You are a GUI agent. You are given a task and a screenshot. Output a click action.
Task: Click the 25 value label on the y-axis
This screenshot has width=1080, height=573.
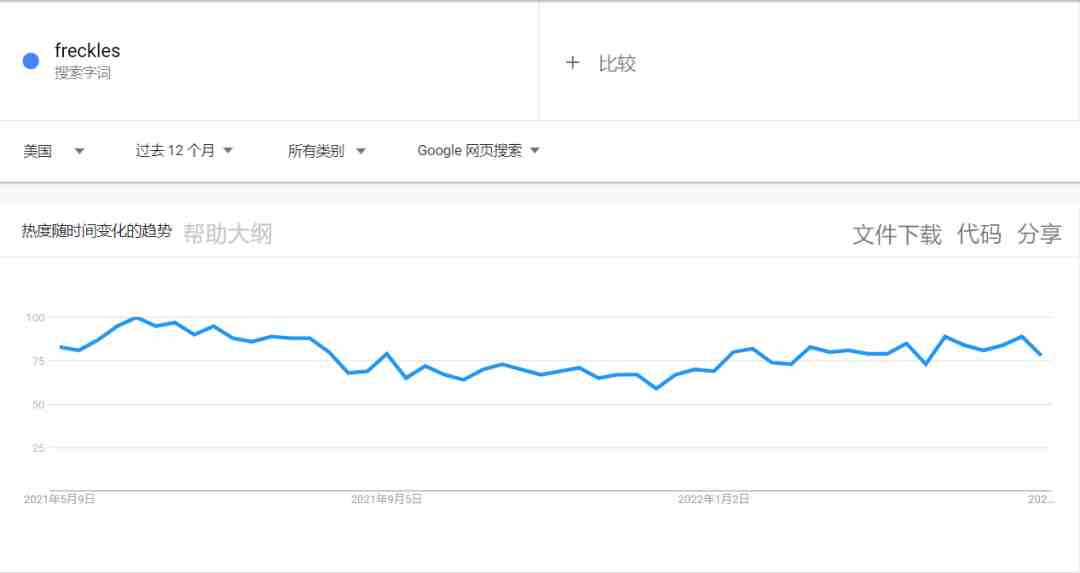point(39,448)
